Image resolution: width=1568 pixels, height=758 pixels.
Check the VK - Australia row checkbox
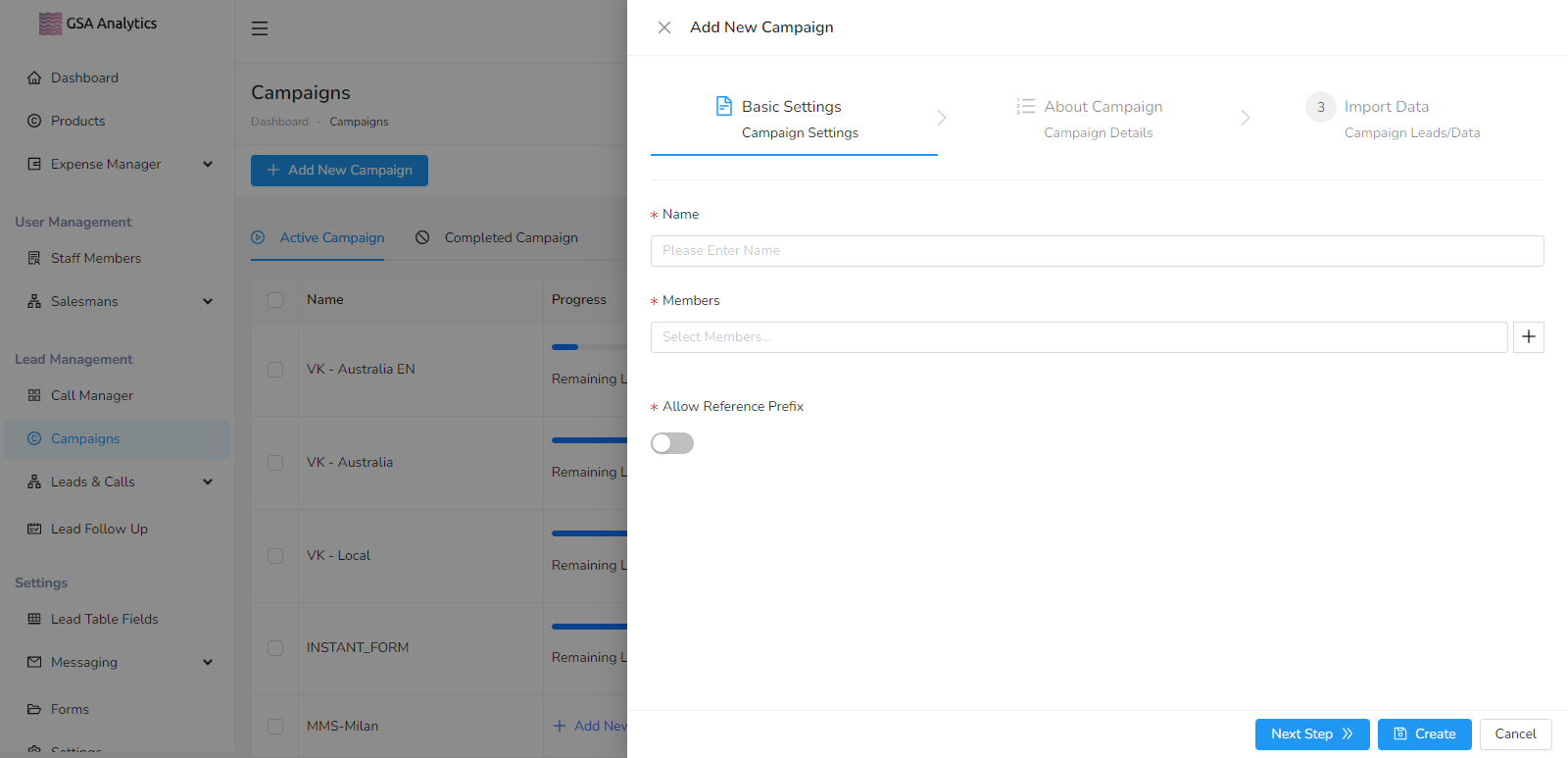click(x=275, y=463)
